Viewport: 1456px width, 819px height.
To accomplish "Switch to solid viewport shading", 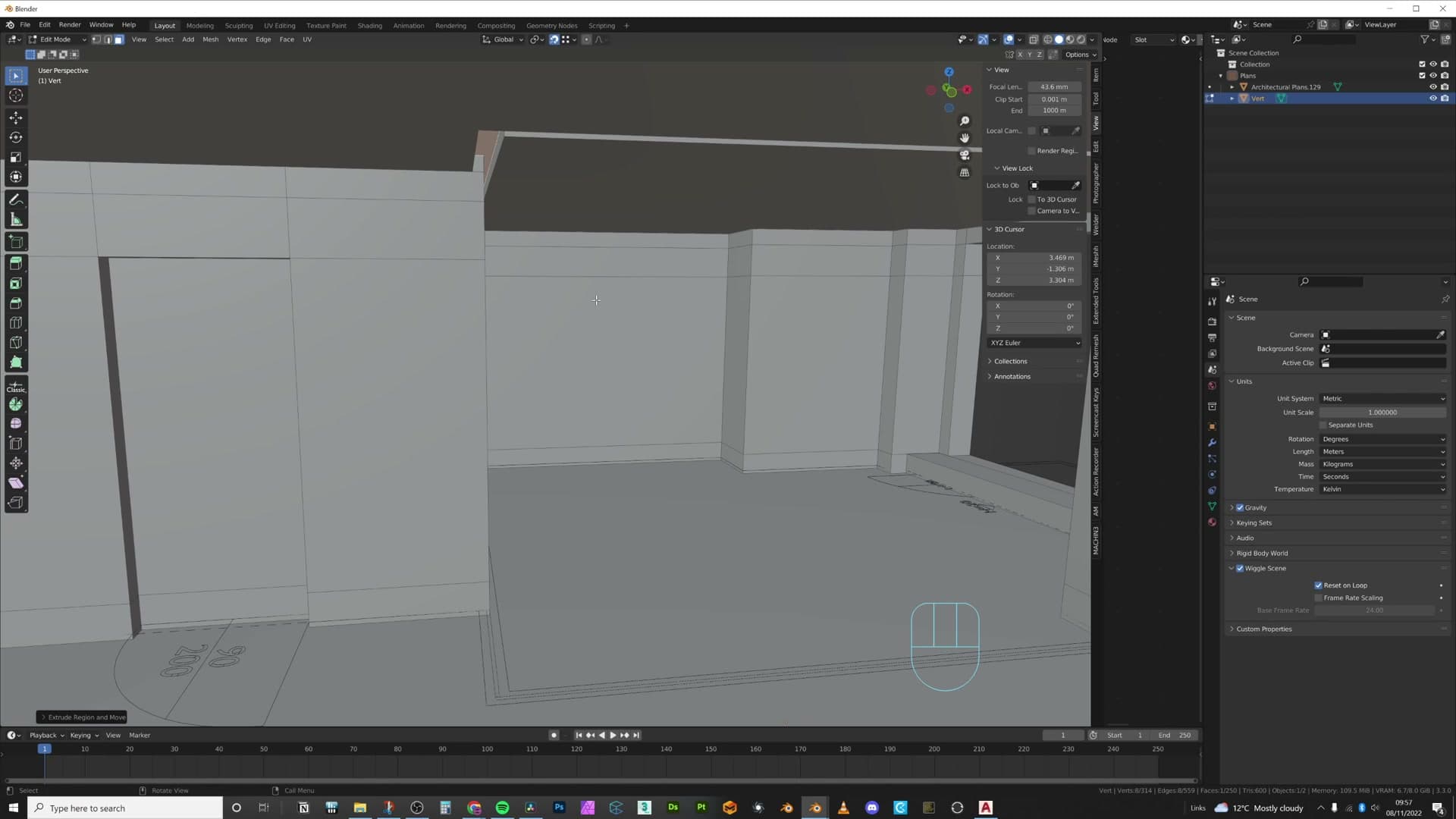I will pyautogui.click(x=1059, y=39).
